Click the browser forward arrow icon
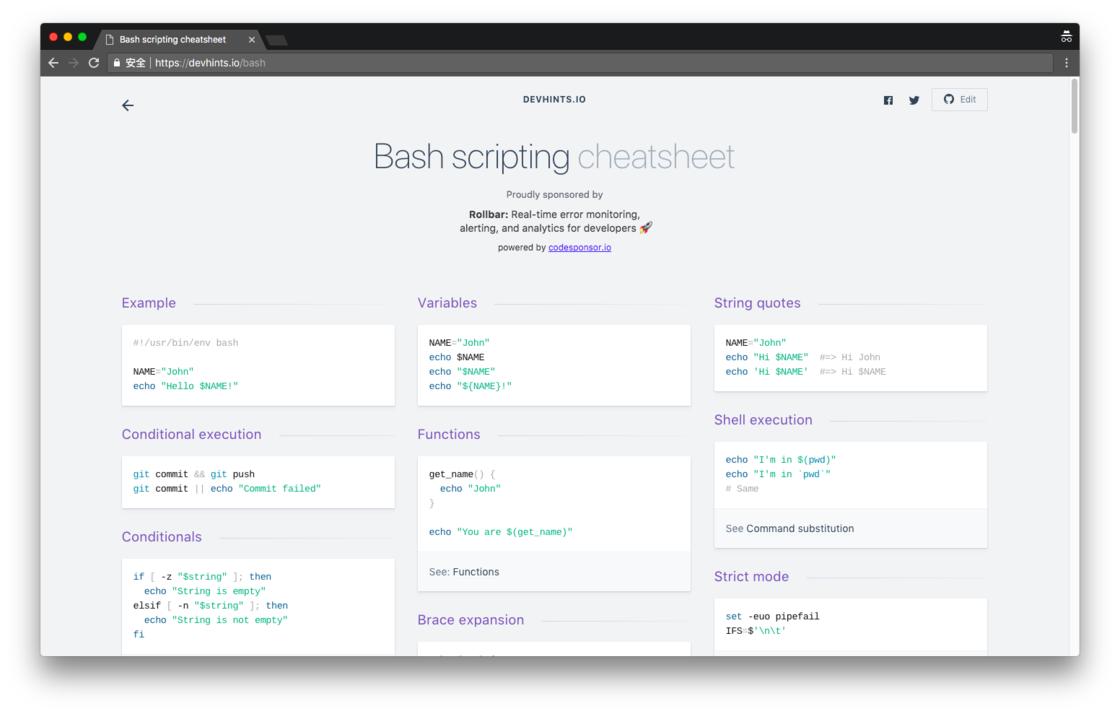The height and width of the screenshot is (714, 1120). (x=74, y=63)
